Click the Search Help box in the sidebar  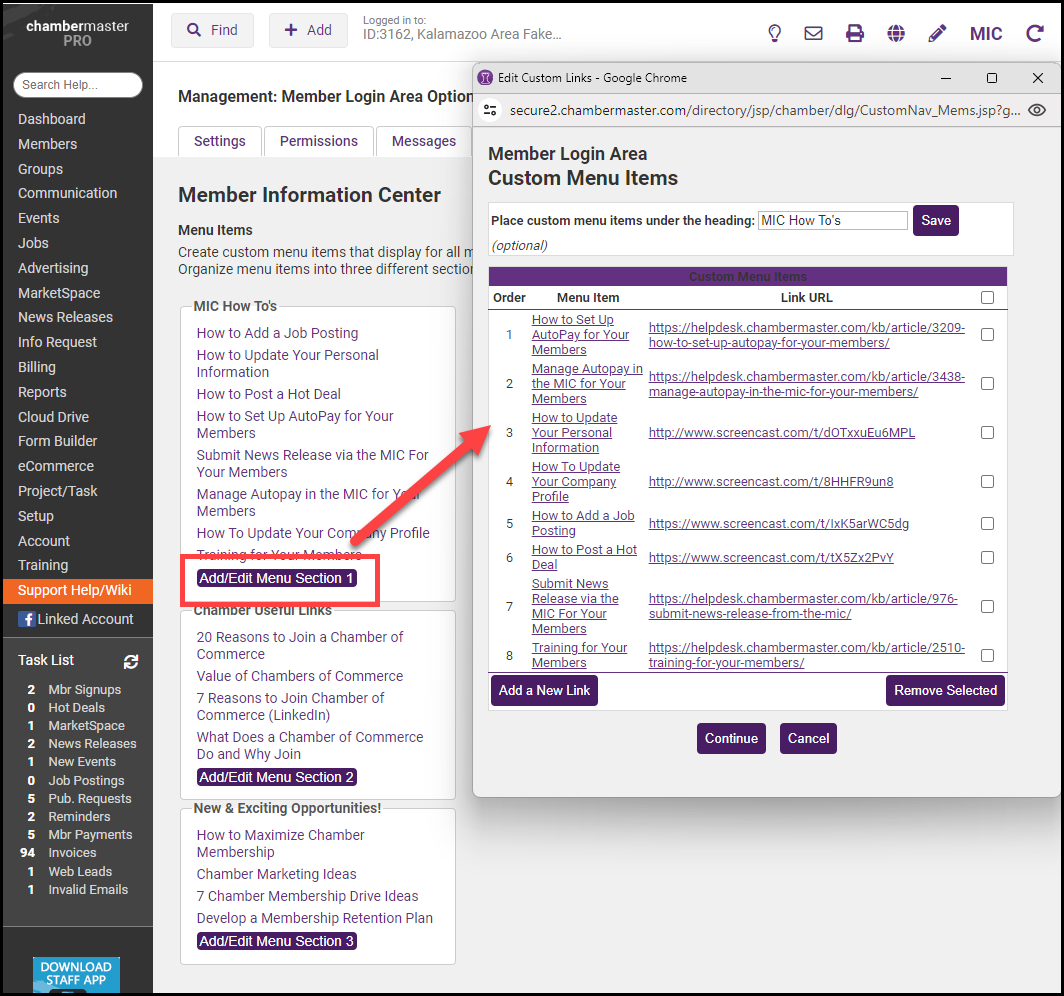pyautogui.click(x=77, y=85)
